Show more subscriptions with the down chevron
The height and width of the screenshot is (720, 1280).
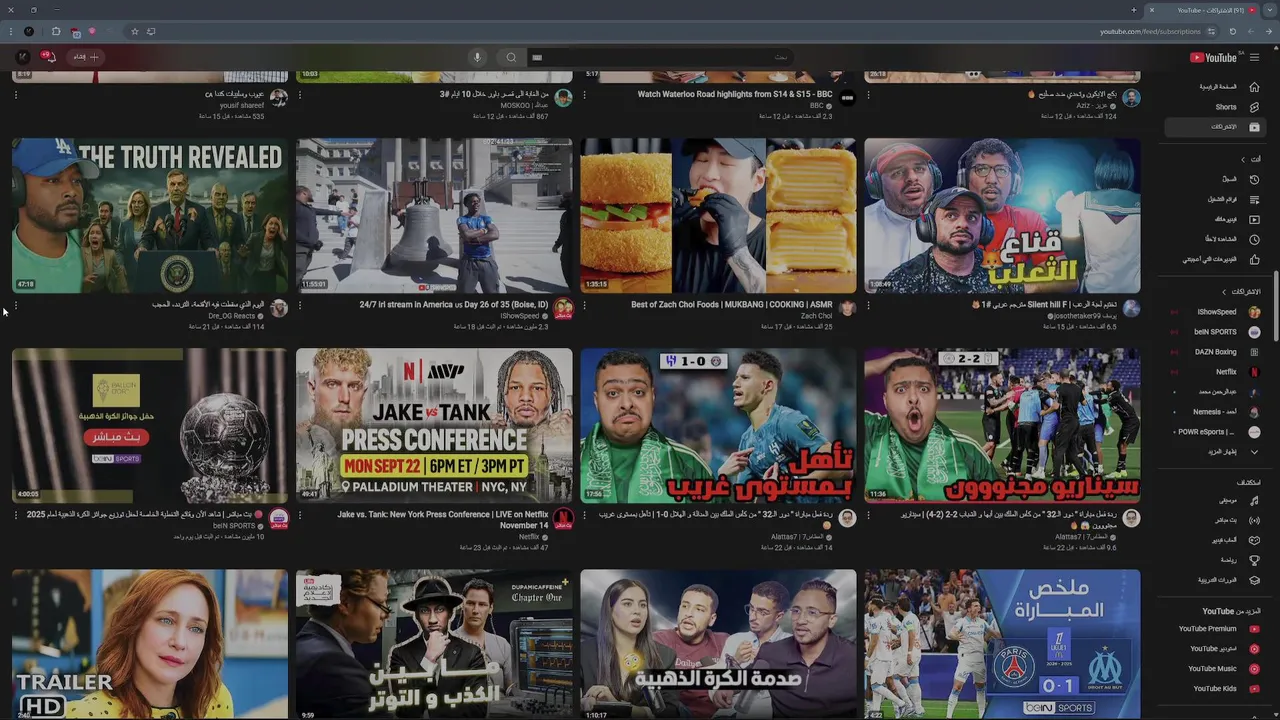coord(1254,452)
